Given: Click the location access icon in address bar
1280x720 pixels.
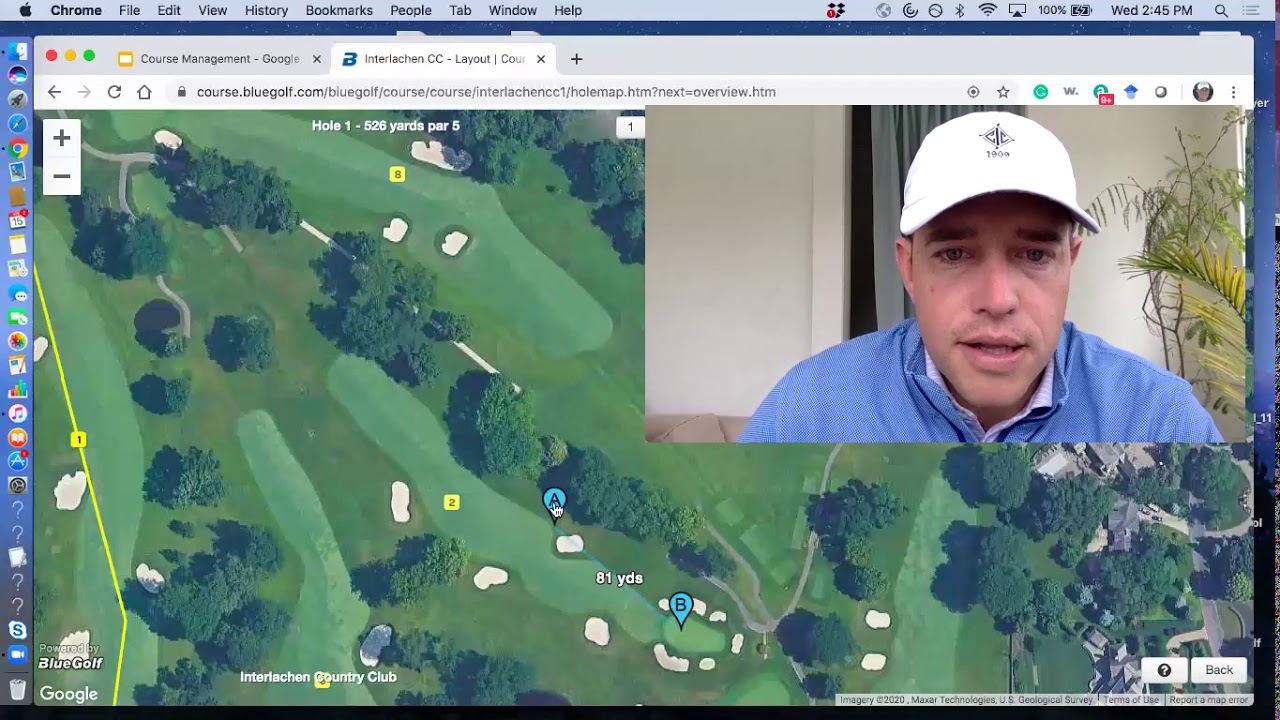Looking at the screenshot, I should click(973, 92).
